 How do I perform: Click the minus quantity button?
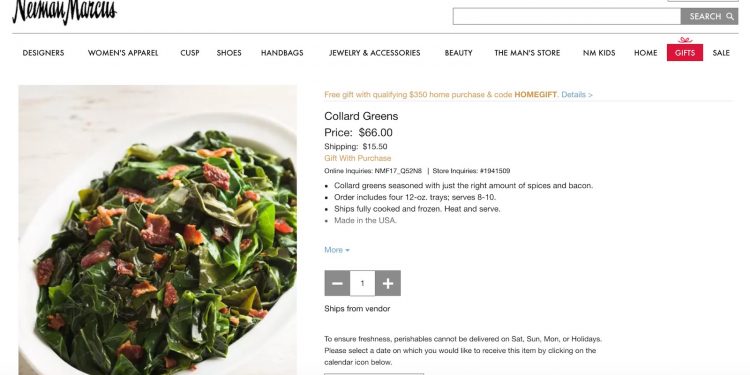click(x=337, y=283)
